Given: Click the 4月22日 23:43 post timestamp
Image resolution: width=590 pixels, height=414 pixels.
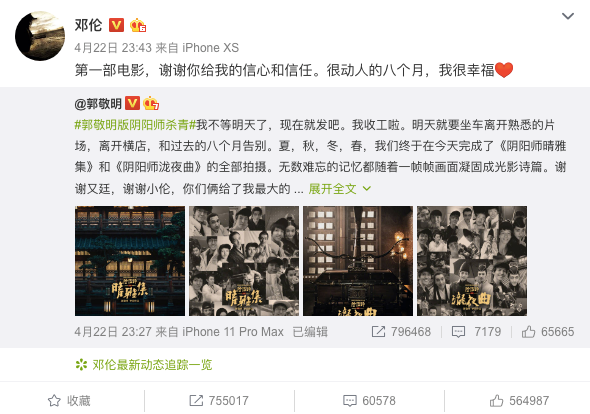Looking at the screenshot, I should click(x=113, y=48).
